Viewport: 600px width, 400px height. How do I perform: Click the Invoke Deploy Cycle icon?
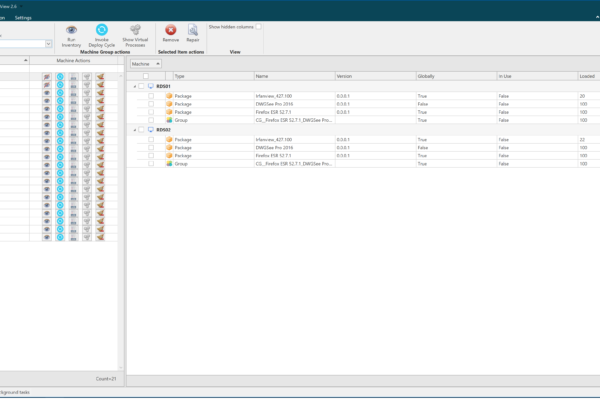[x=102, y=32]
